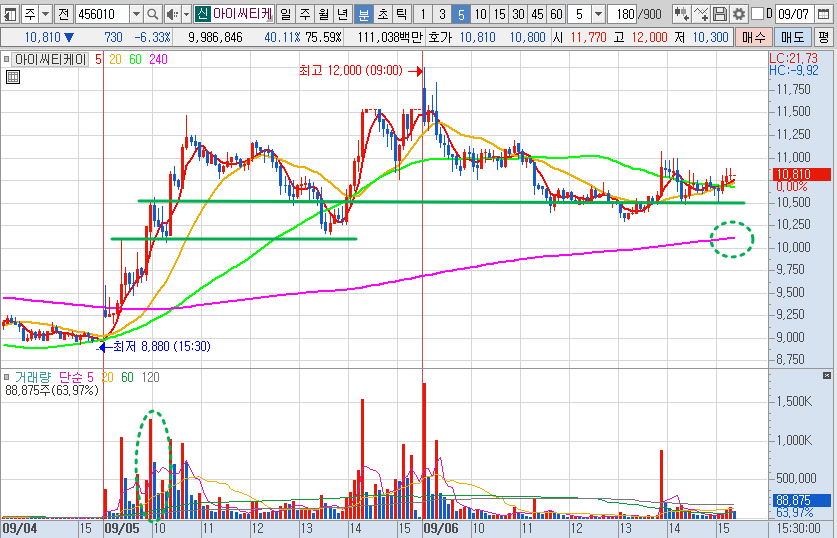Expand stock code 456010 dropdown arrow

point(136,14)
